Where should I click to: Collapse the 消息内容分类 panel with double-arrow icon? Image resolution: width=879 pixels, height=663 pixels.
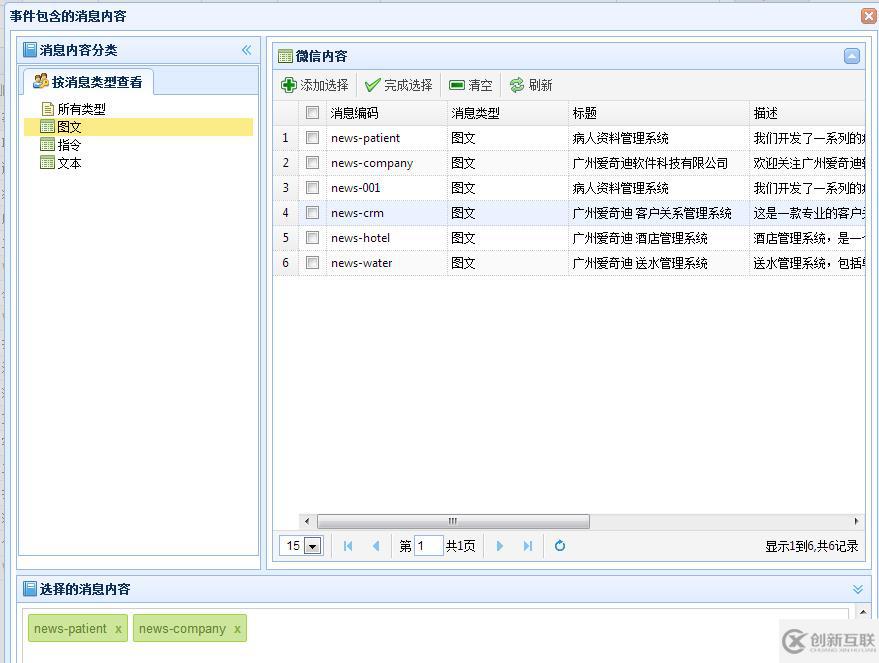click(x=247, y=50)
